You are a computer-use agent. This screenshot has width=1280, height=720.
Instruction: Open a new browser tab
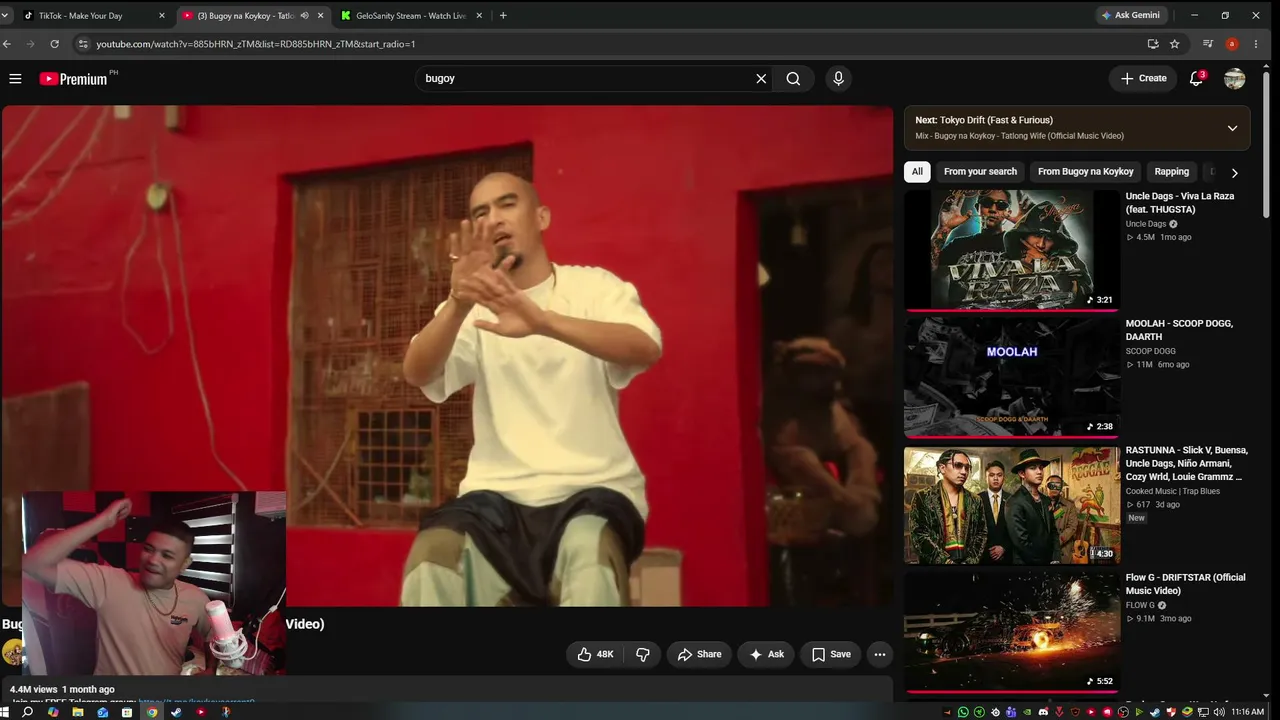(503, 16)
